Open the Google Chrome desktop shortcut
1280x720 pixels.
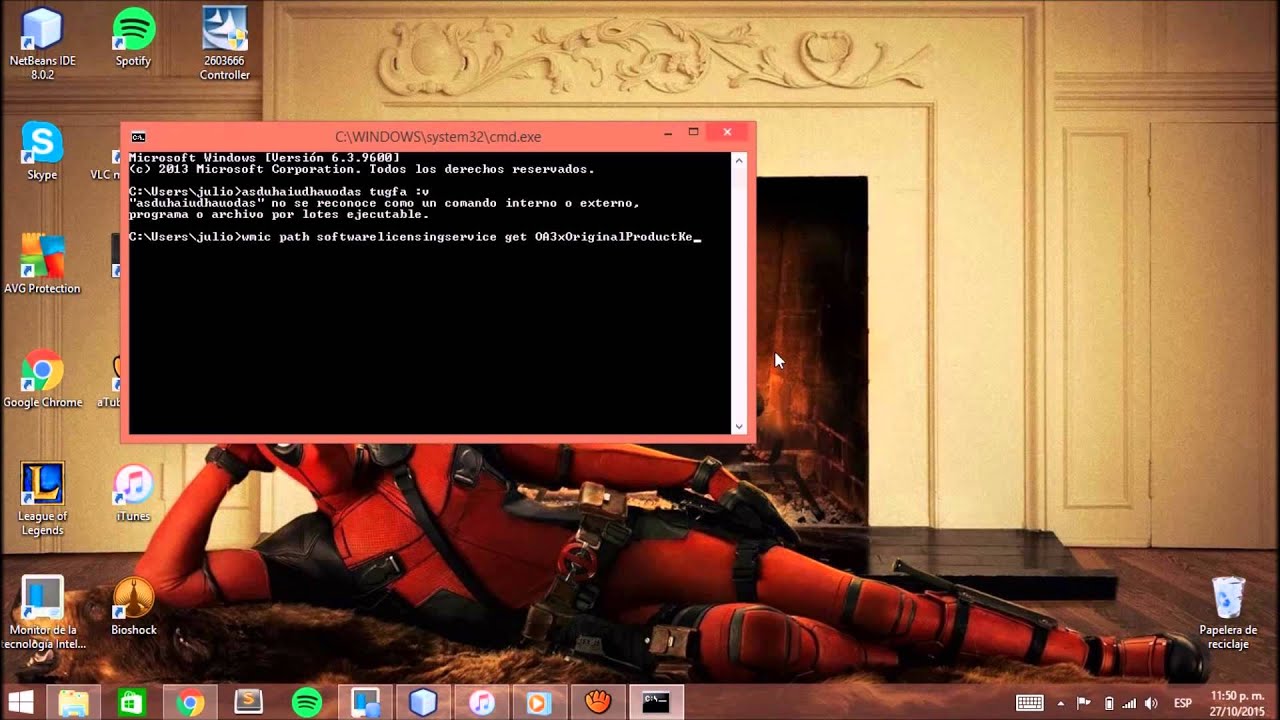click(x=42, y=379)
